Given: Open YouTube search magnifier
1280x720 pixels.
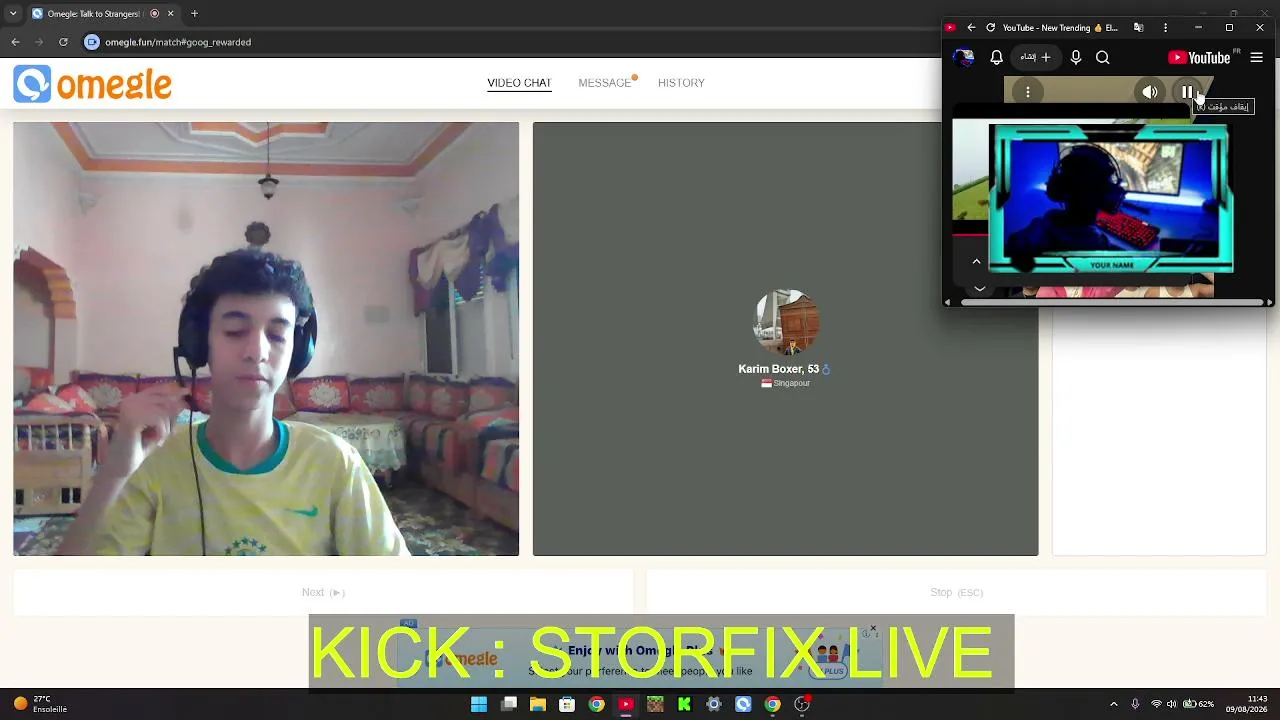Looking at the screenshot, I should pos(1103,58).
